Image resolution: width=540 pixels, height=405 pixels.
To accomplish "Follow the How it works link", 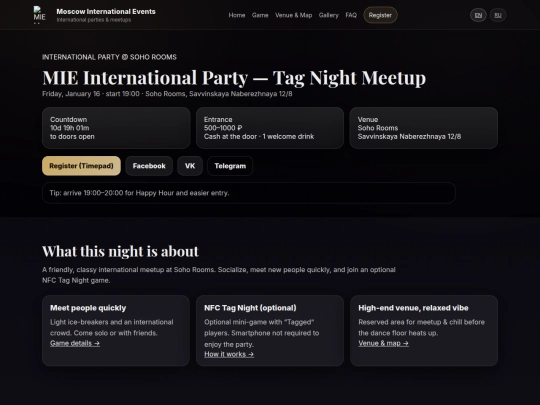I will coord(229,354).
